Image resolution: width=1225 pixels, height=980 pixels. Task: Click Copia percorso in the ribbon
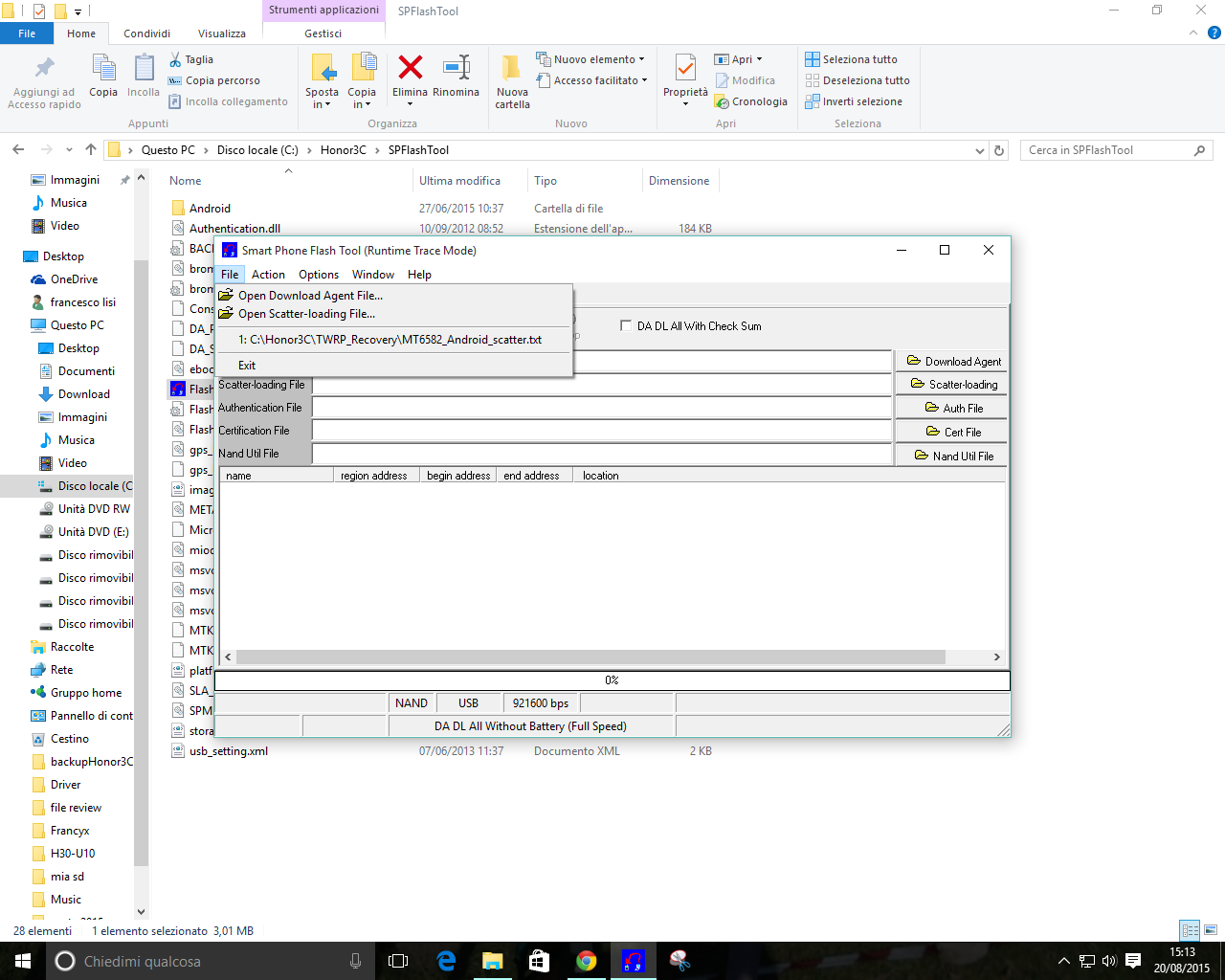tap(214, 80)
